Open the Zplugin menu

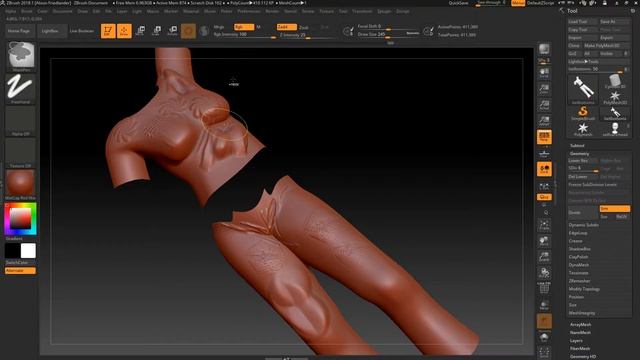click(384, 11)
